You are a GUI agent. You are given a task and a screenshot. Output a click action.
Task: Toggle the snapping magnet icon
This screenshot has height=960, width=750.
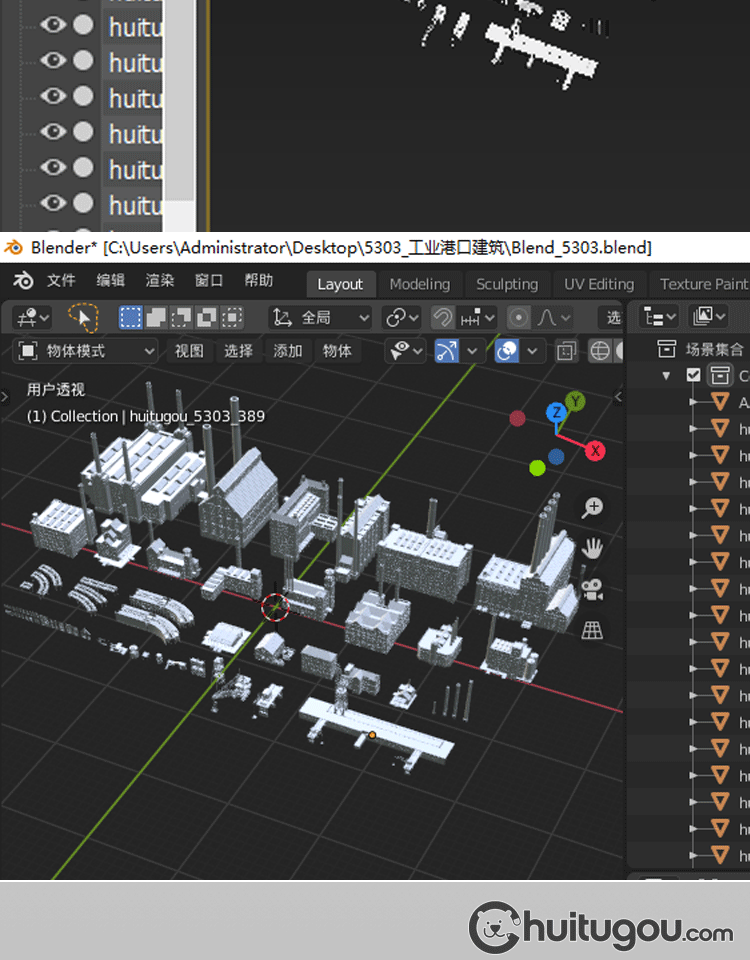coord(442,318)
